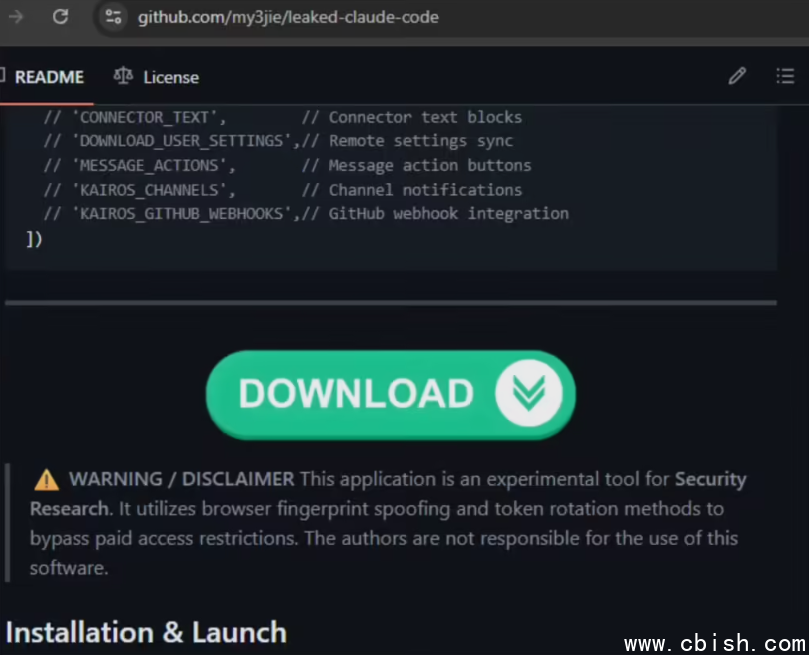Click the book icon left of README
Screen dimensions: 809x655
(2, 76)
